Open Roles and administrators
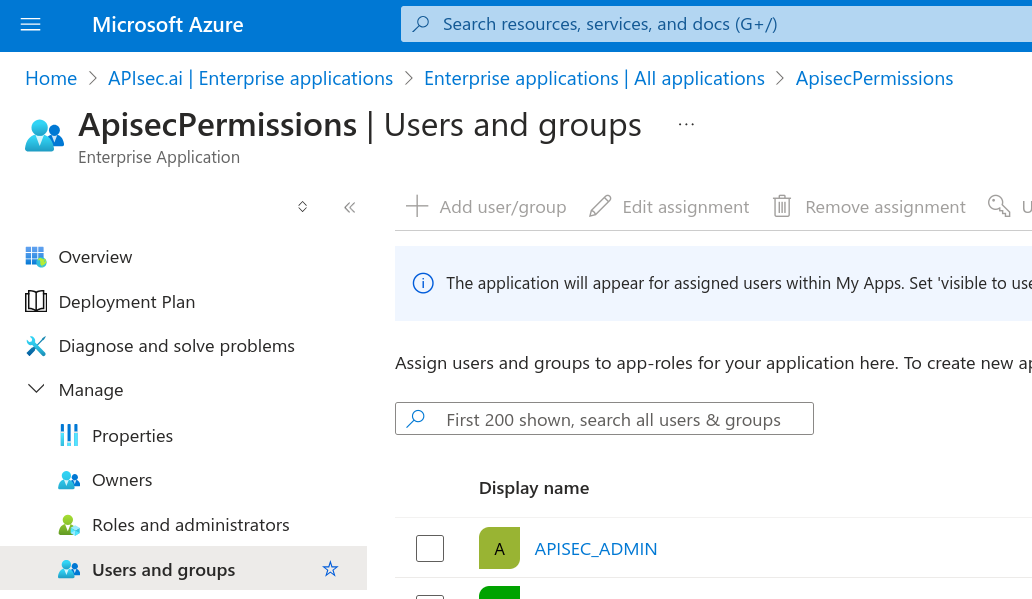The width and height of the screenshot is (1032, 599). (x=190, y=525)
